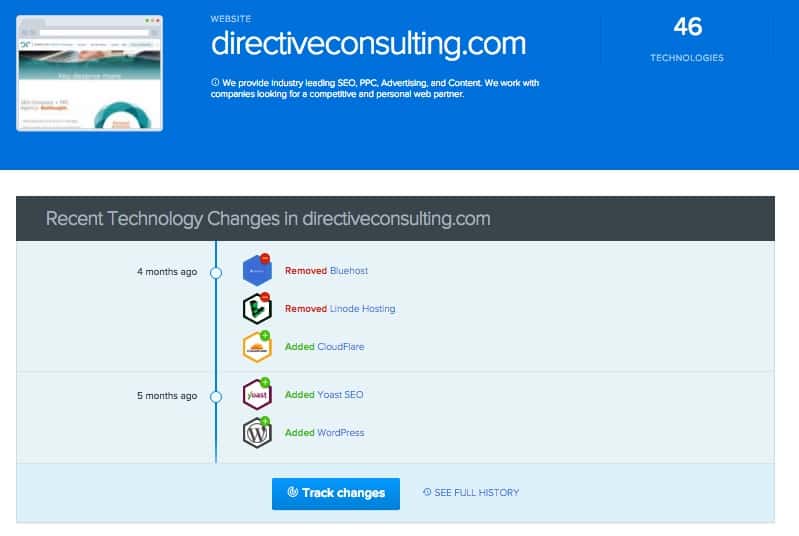Click the clock icon beside See Full History
Viewport: 799px width, 536px height.
point(427,492)
